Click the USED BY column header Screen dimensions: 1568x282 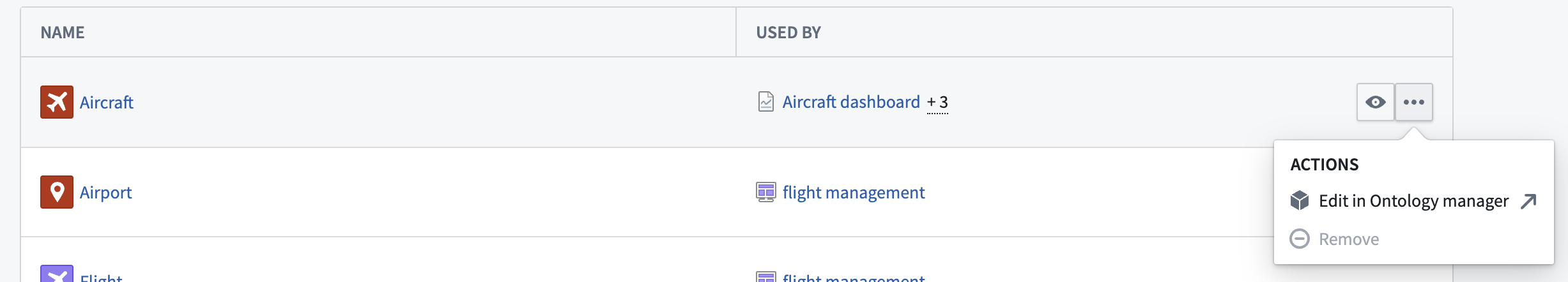point(788,33)
